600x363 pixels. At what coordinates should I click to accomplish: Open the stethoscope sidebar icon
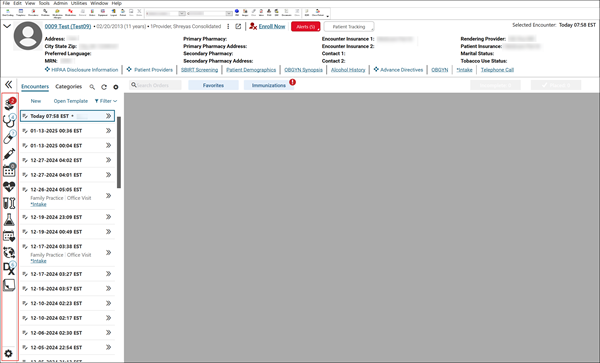(9, 120)
